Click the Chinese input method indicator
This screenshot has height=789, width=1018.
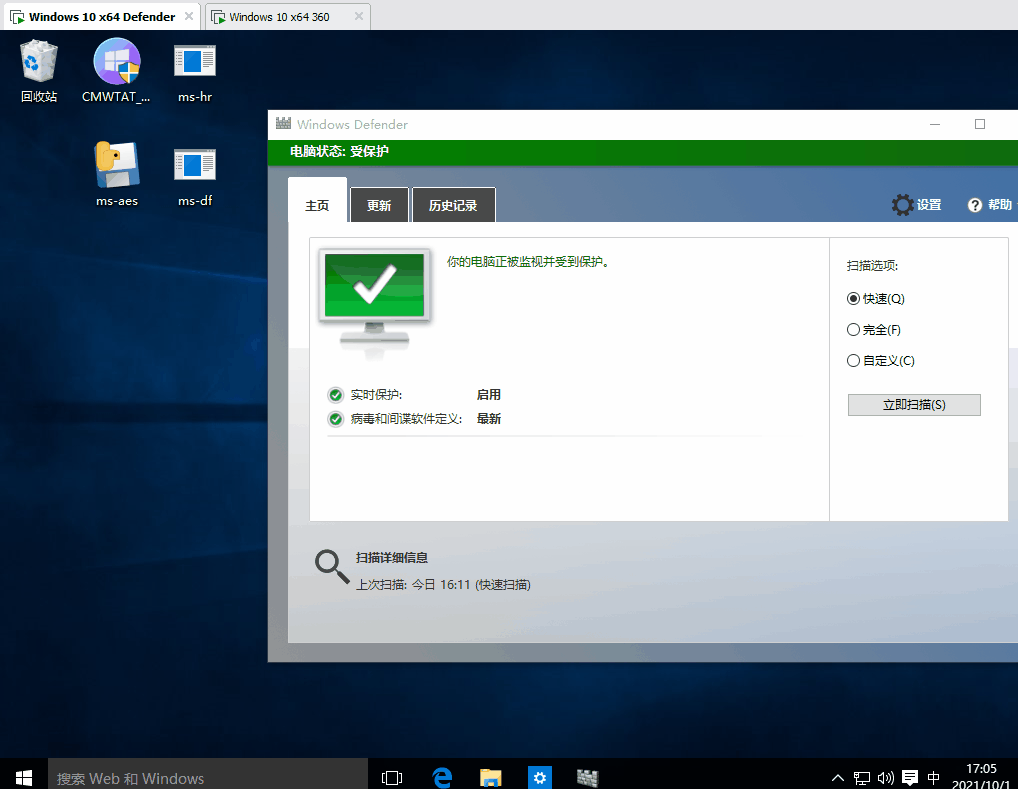pyautogui.click(x=934, y=777)
